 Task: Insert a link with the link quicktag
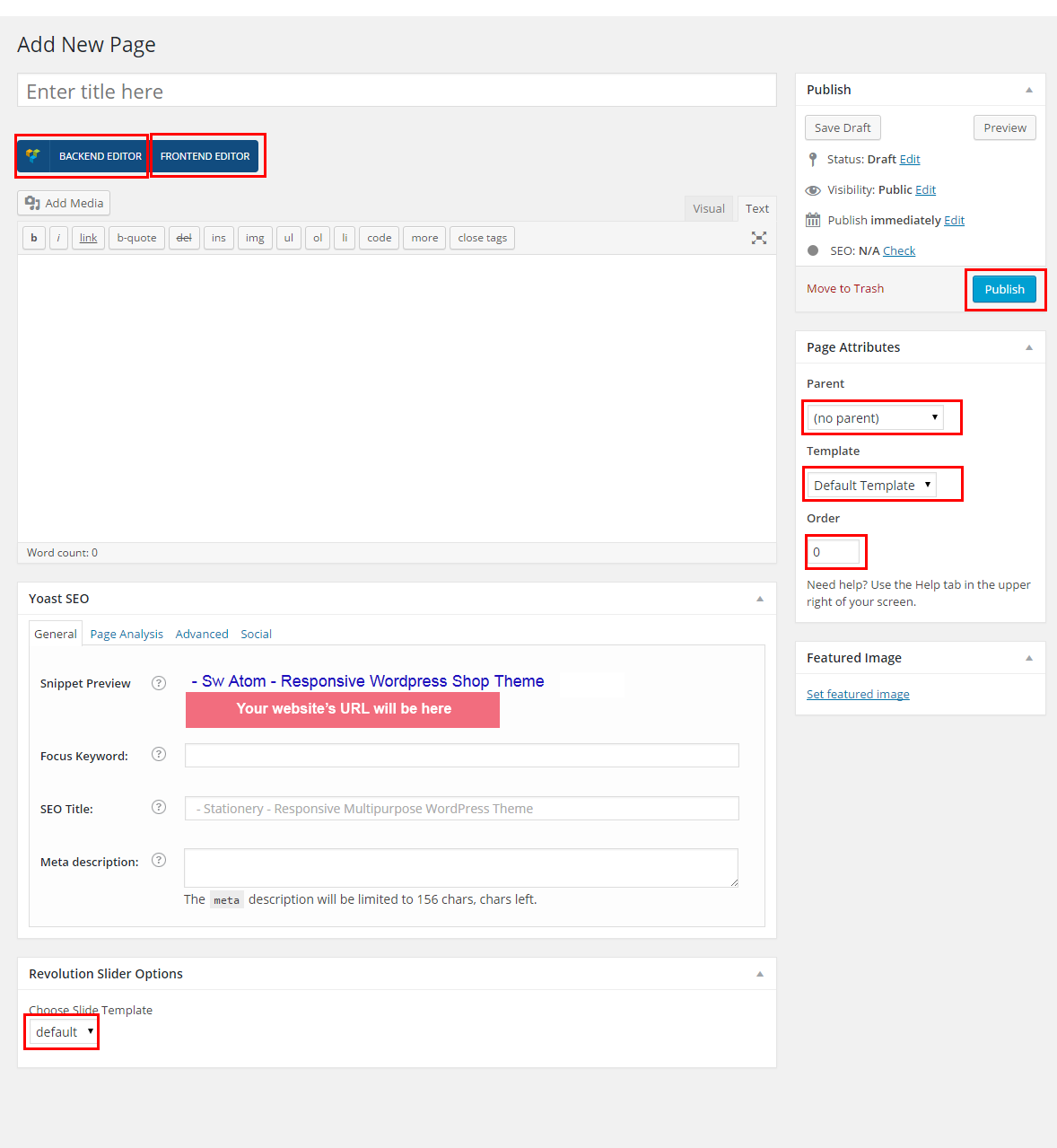pos(88,238)
